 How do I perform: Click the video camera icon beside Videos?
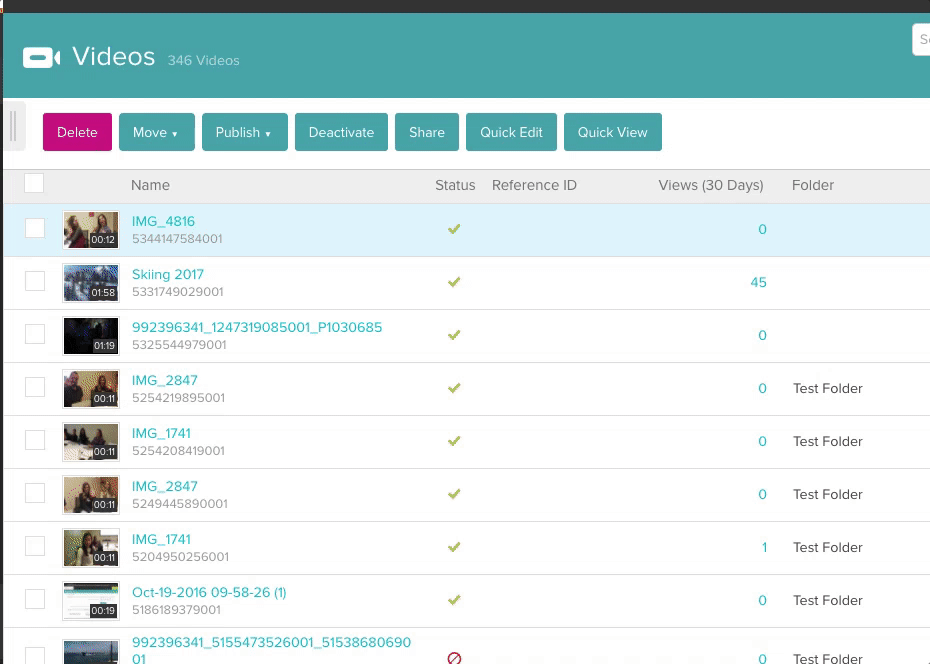[x=41, y=57]
